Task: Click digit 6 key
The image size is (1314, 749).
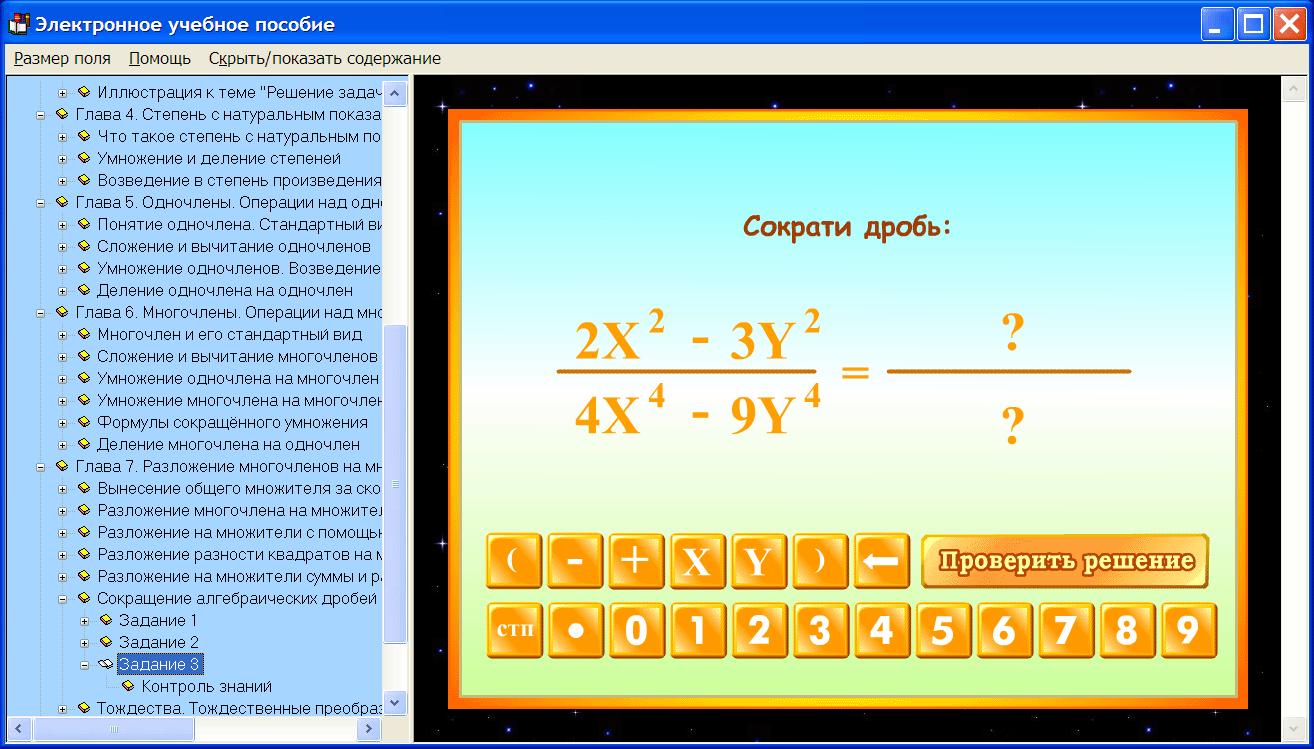Action: coord(1004,630)
